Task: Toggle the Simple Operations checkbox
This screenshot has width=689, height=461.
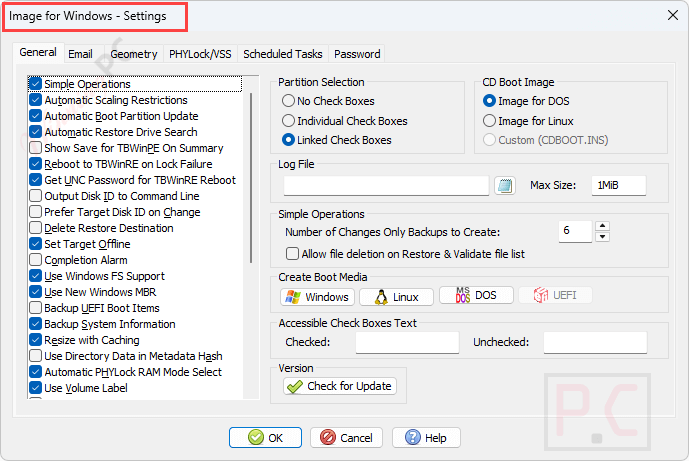Action: [x=36, y=84]
